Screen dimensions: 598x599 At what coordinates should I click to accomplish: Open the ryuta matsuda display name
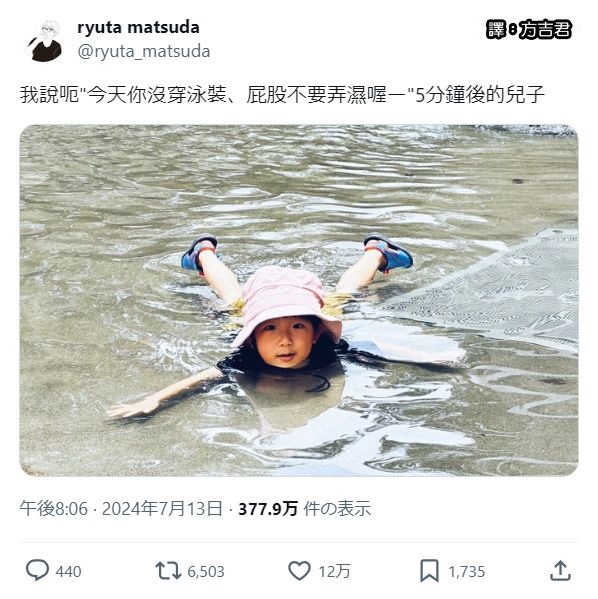click(138, 28)
